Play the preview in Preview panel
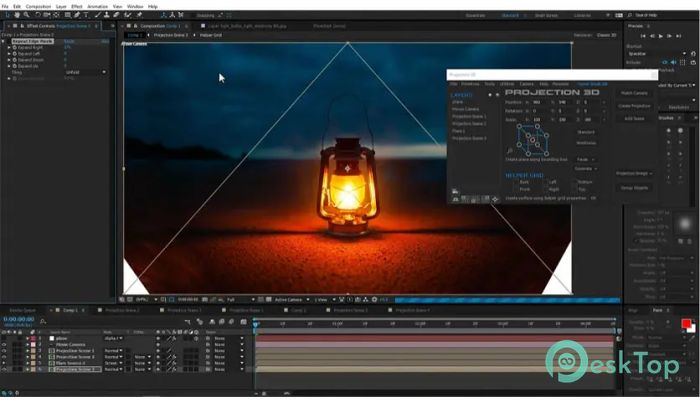700x400 pixels. click(x=661, y=36)
